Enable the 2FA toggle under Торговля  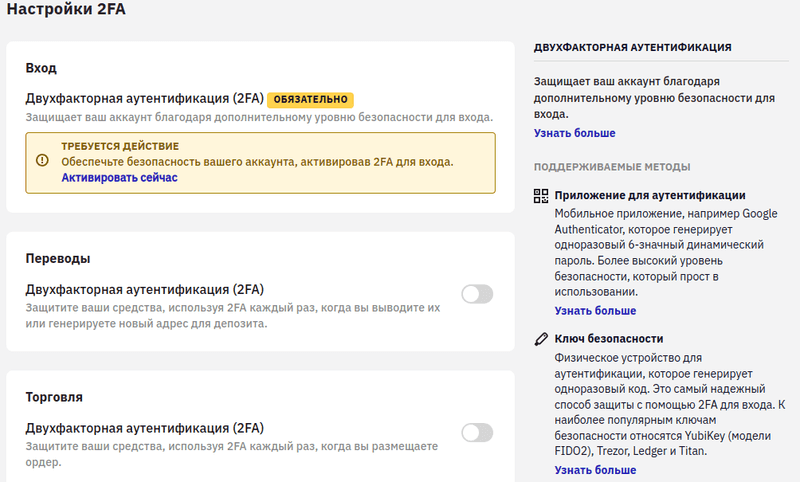[477, 433]
